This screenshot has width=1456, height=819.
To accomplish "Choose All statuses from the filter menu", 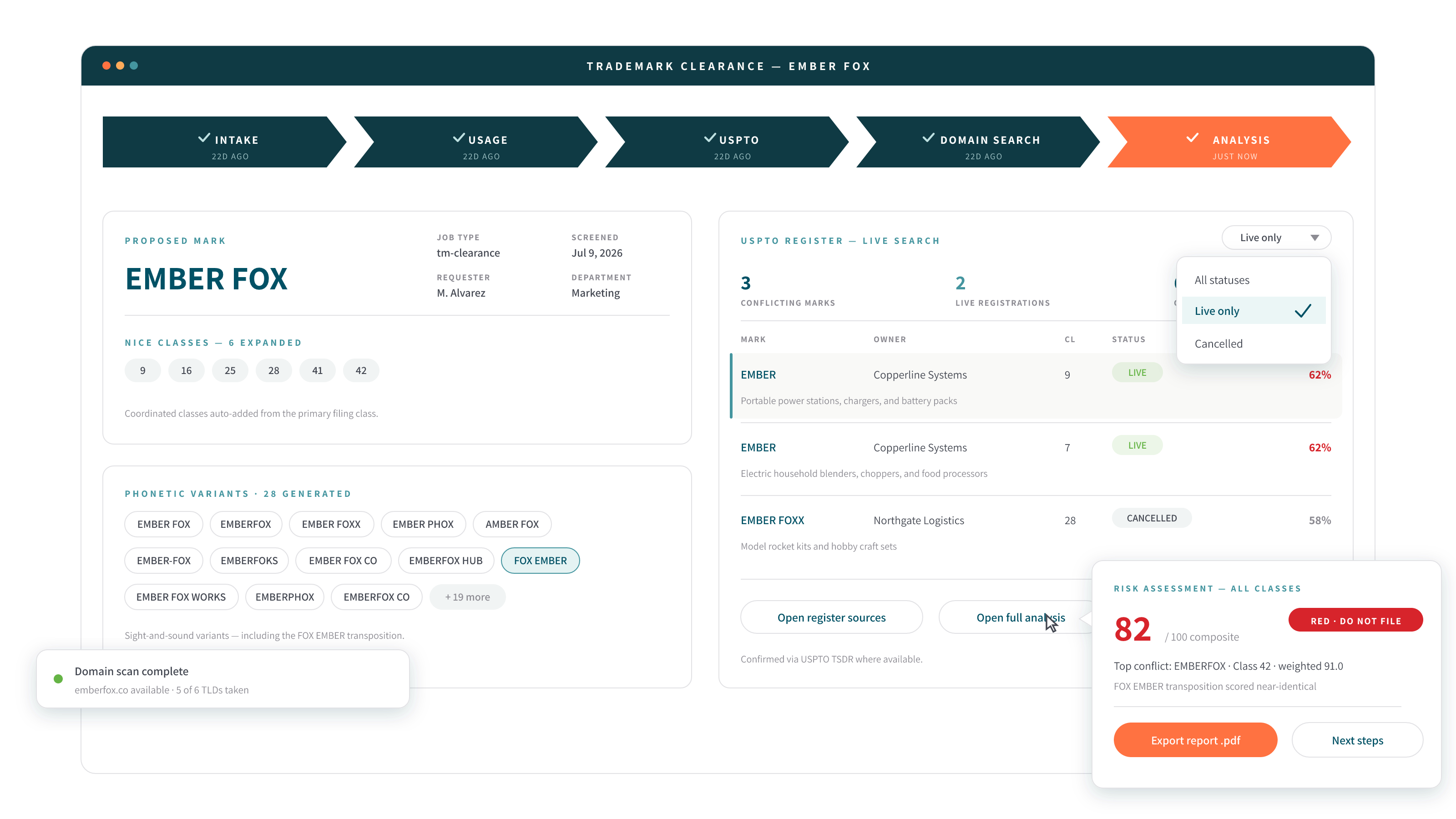I will point(1254,280).
